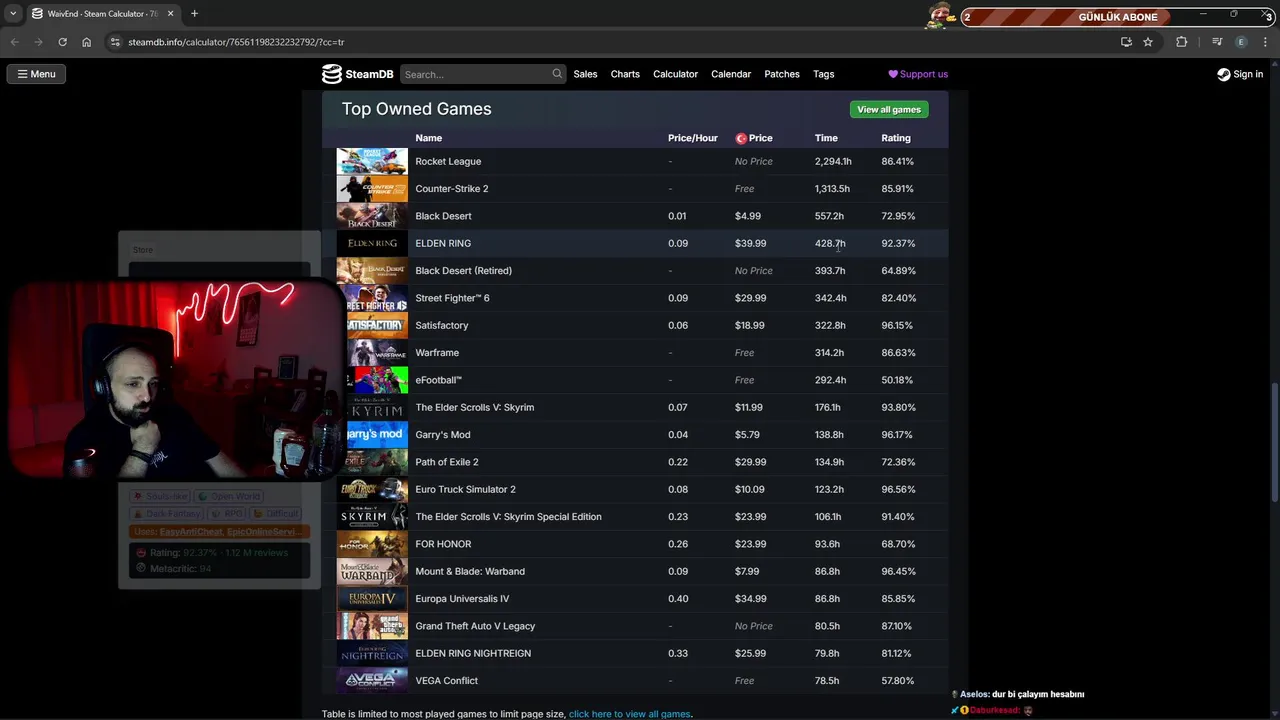1280x720 pixels.
Task: Open the Calculator page
Action: point(675,74)
